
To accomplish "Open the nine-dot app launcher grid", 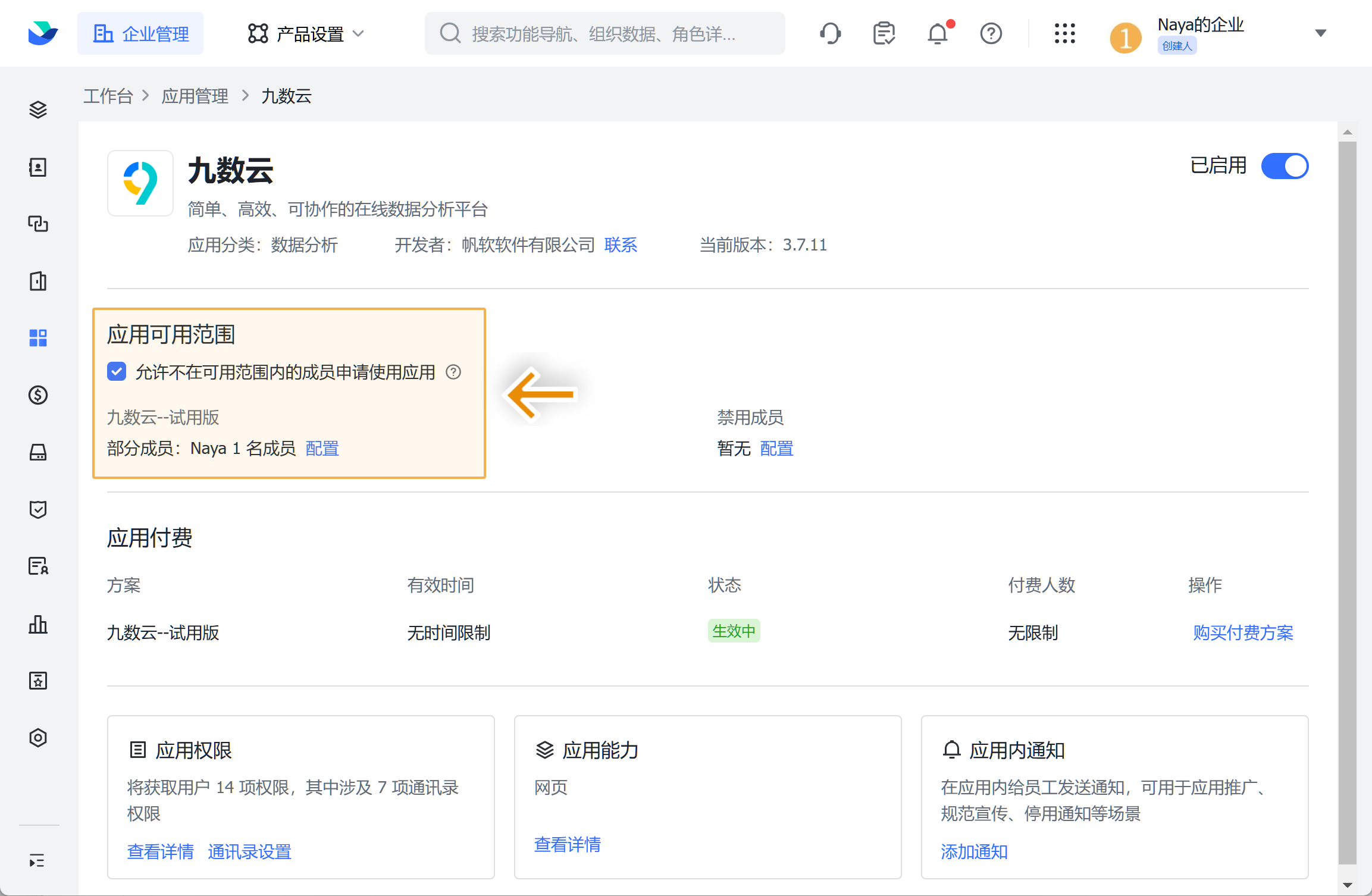I will (x=1064, y=33).
